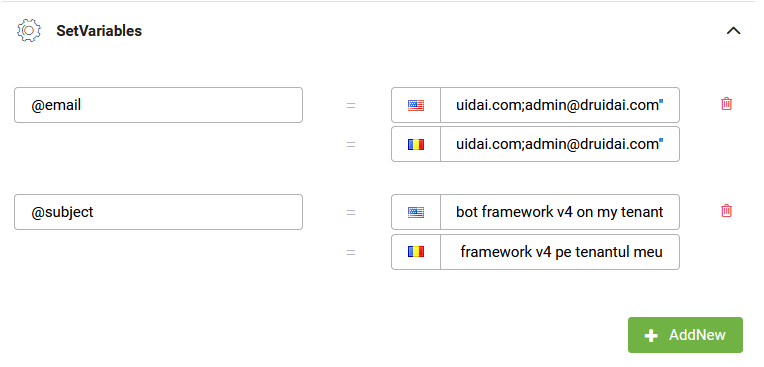Collapse the SetVariables section chevron
The width and height of the screenshot is (764, 367).
pos(733,31)
